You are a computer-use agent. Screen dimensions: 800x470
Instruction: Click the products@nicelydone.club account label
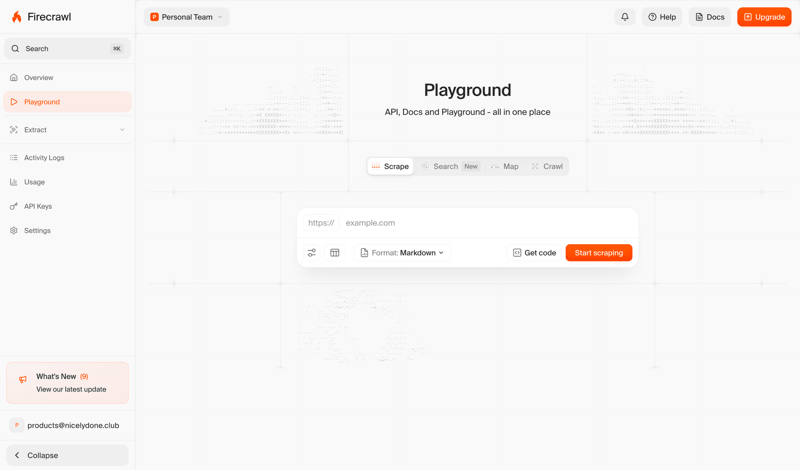coord(73,425)
